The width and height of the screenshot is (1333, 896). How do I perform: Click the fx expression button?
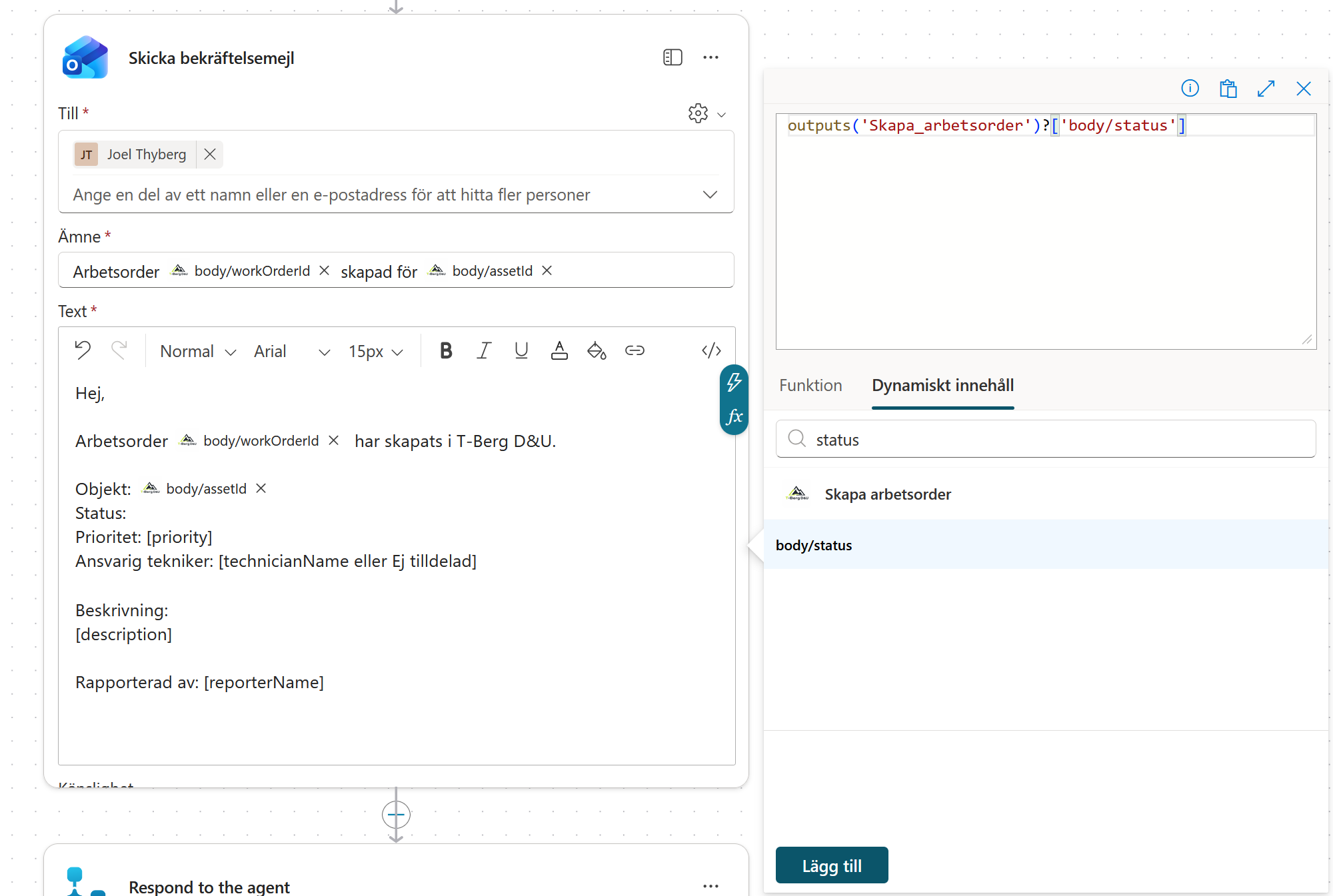click(734, 417)
